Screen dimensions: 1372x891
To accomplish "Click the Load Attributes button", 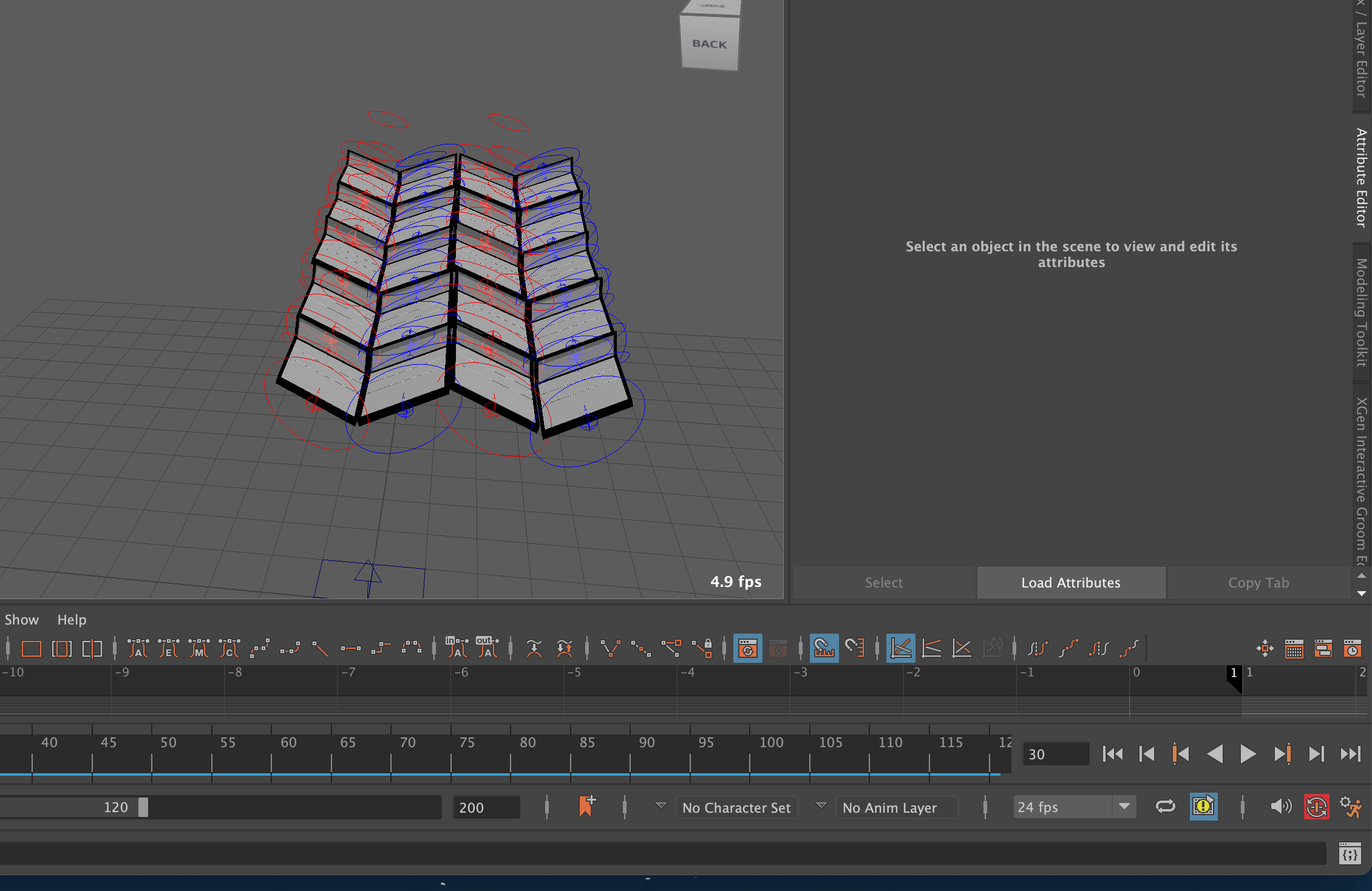I will coord(1070,583).
